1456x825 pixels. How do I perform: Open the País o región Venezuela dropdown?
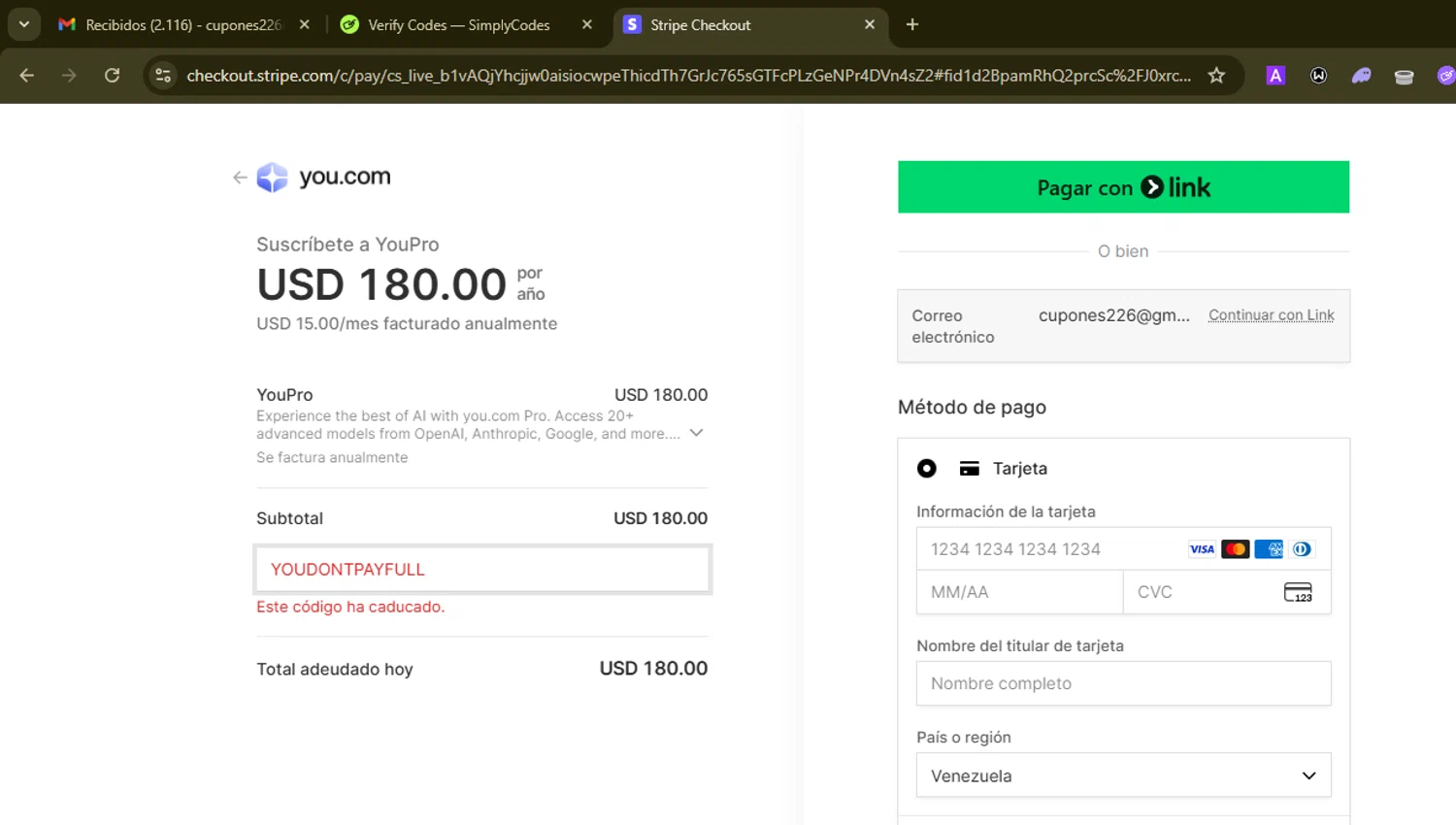coord(1123,775)
